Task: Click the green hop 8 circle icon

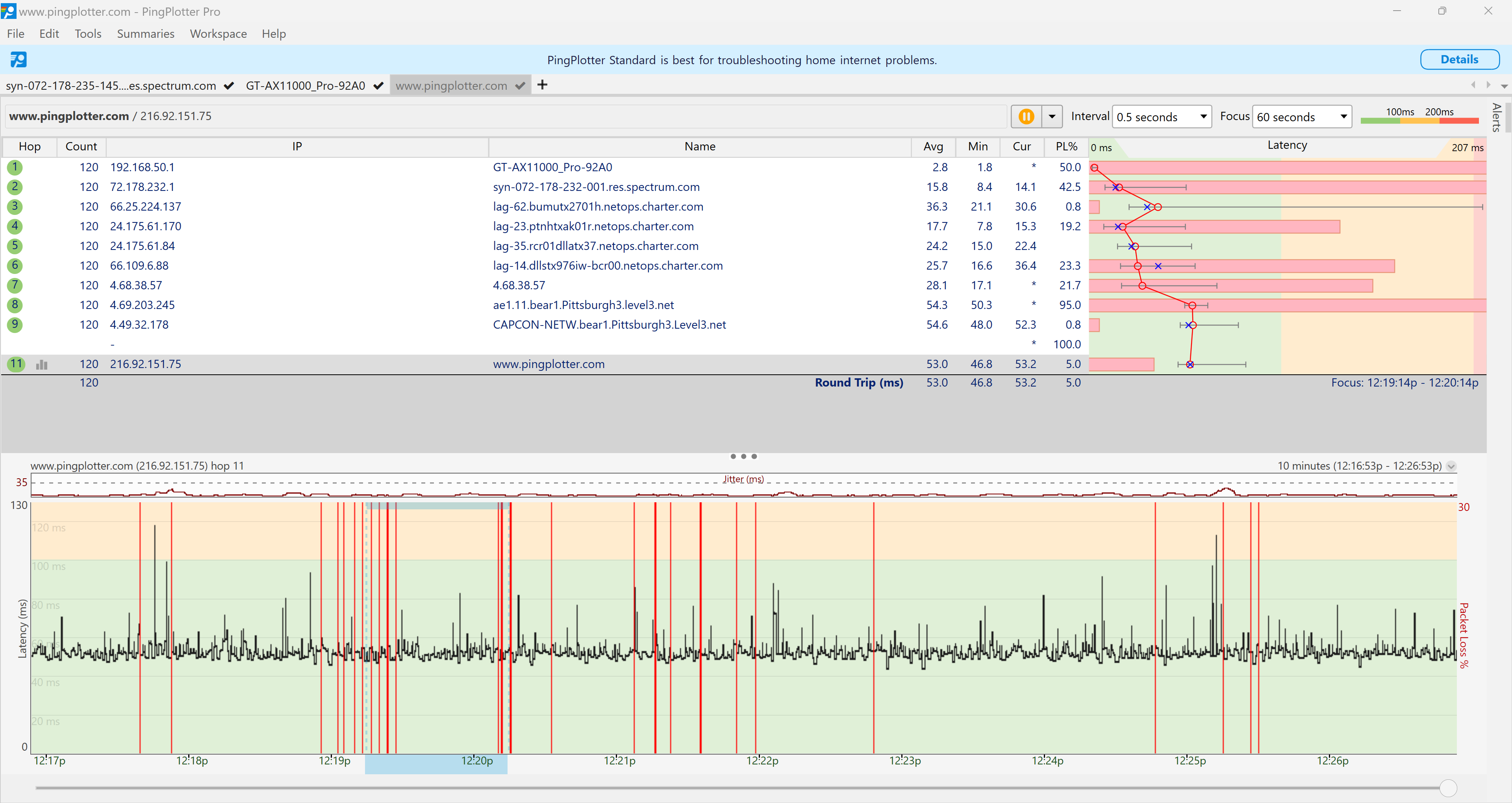Action: (x=15, y=305)
